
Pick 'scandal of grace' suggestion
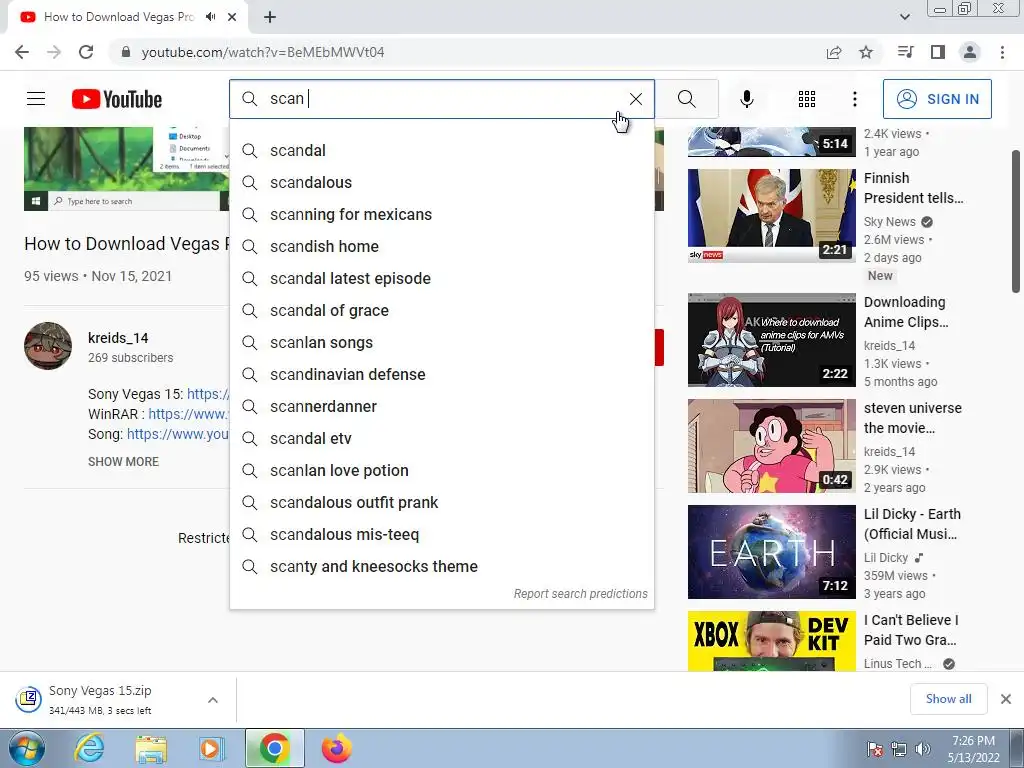[441, 311]
